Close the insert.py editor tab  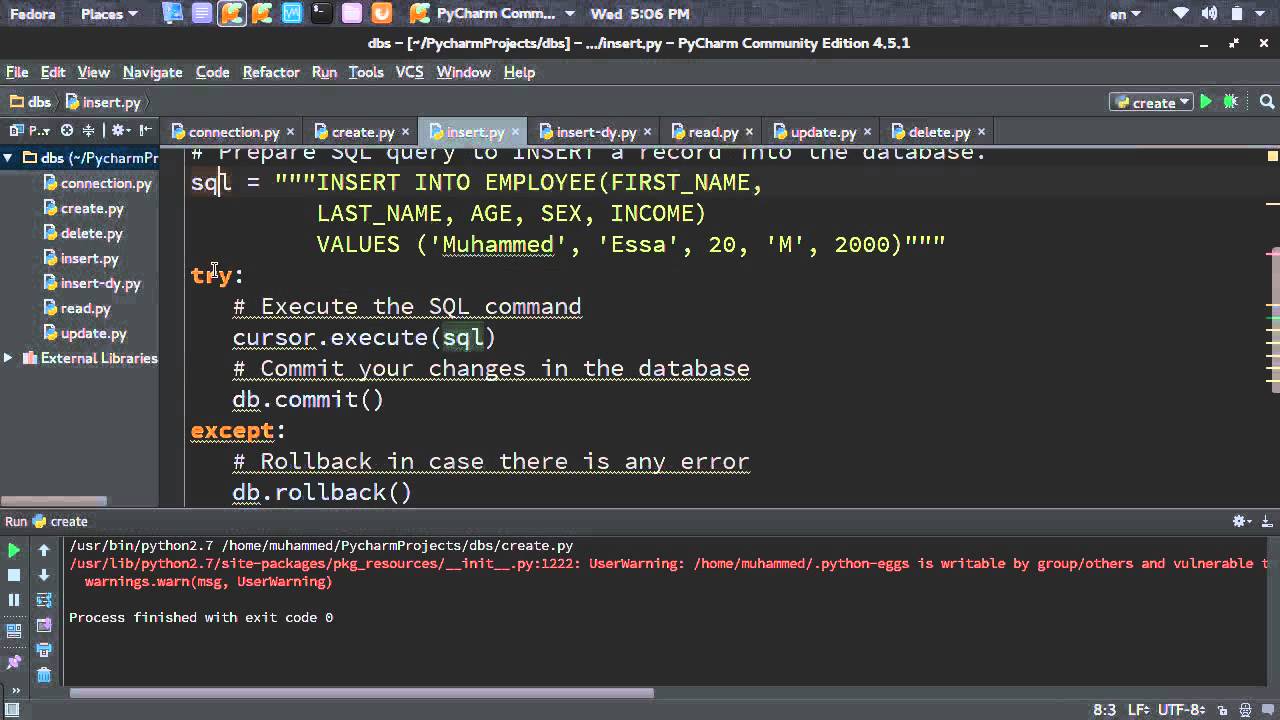tap(516, 132)
